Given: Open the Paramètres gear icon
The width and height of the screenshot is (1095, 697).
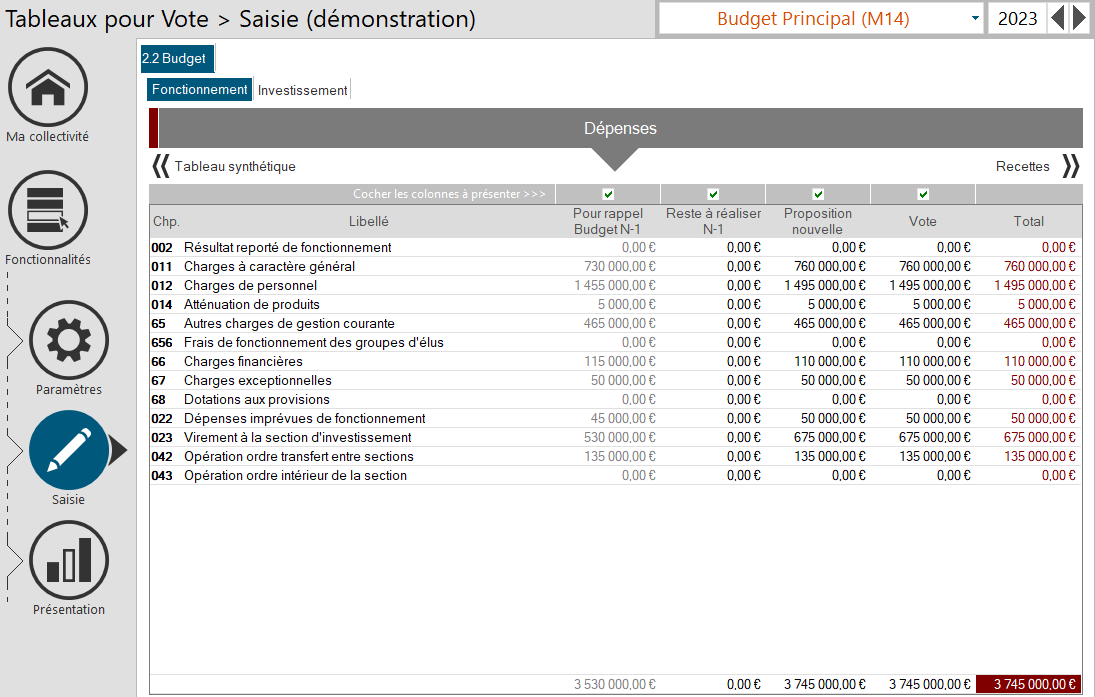Looking at the screenshot, I should [x=69, y=340].
